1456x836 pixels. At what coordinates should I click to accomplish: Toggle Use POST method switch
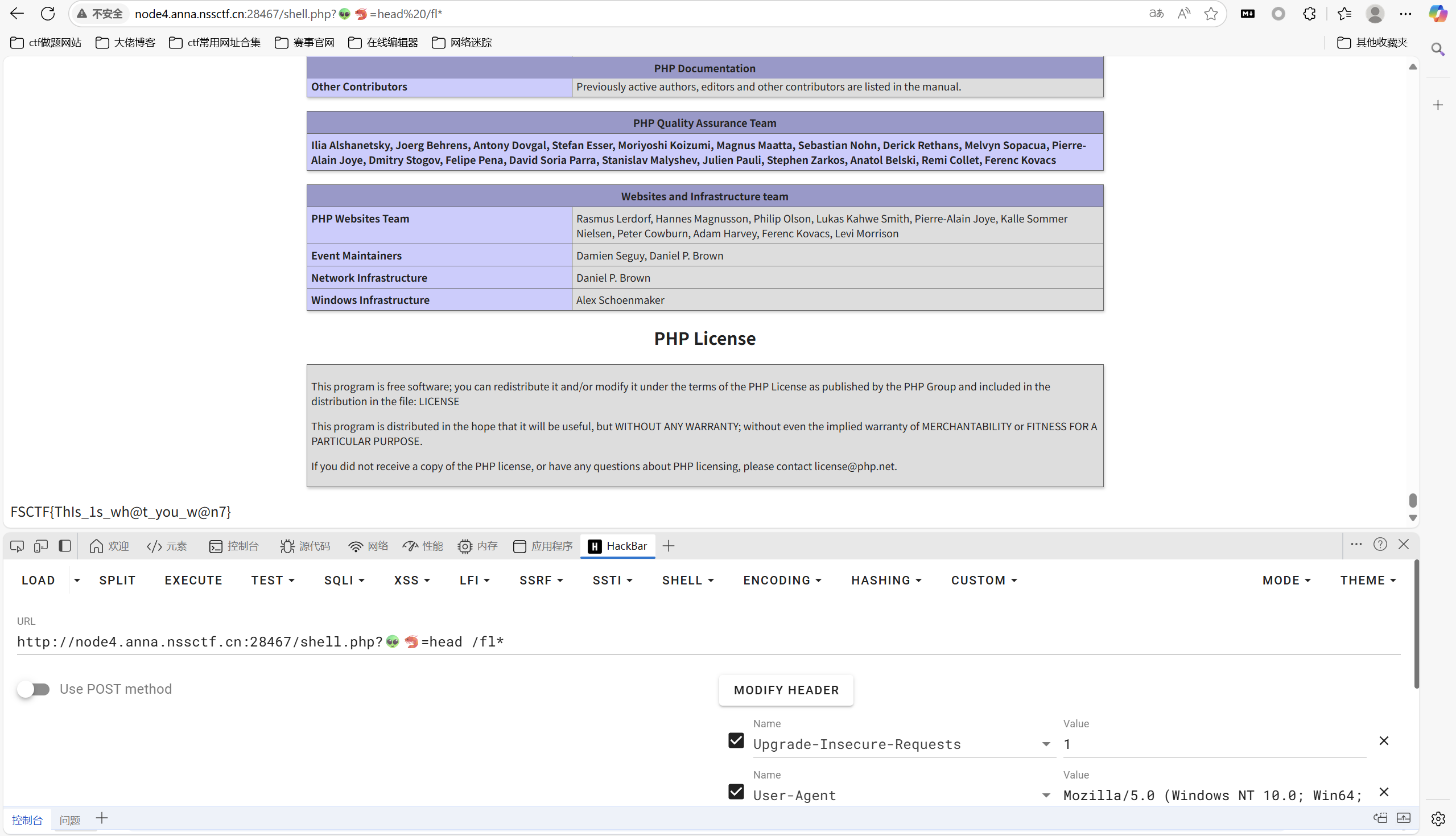(34, 689)
